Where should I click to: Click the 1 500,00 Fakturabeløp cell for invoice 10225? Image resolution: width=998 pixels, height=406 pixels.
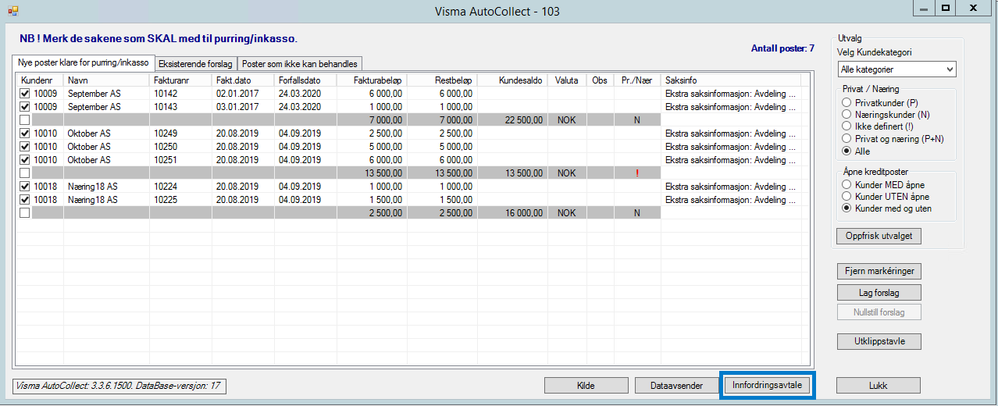pyautogui.click(x=388, y=200)
